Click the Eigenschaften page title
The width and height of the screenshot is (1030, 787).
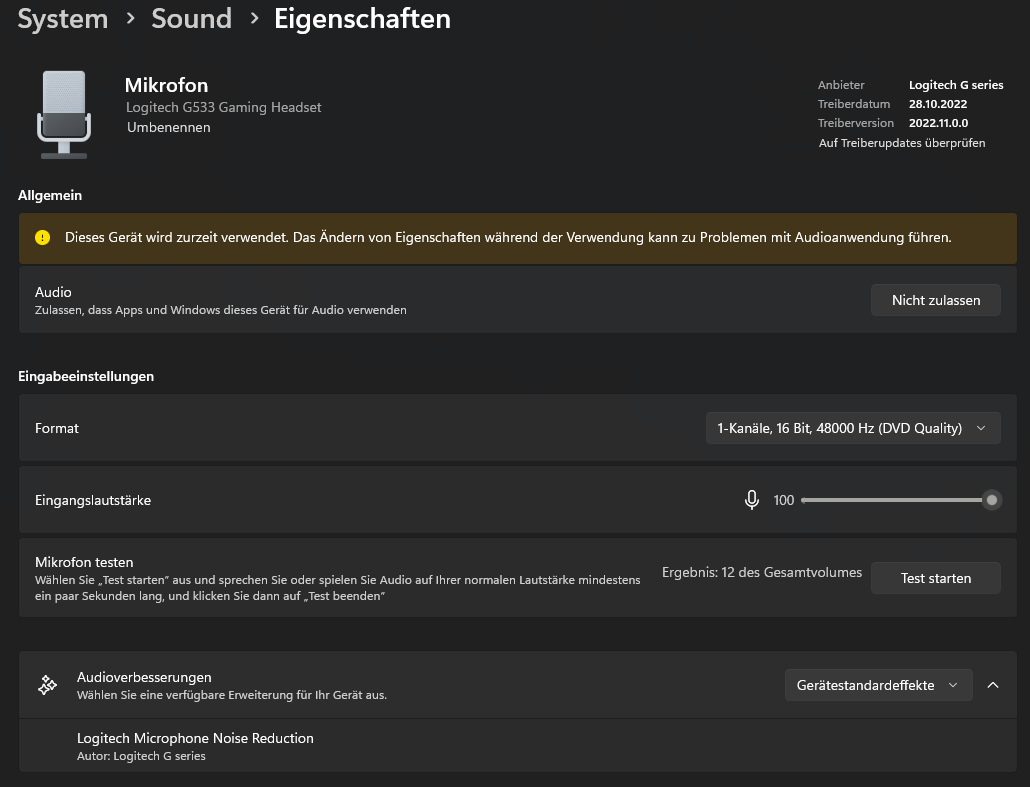point(362,18)
